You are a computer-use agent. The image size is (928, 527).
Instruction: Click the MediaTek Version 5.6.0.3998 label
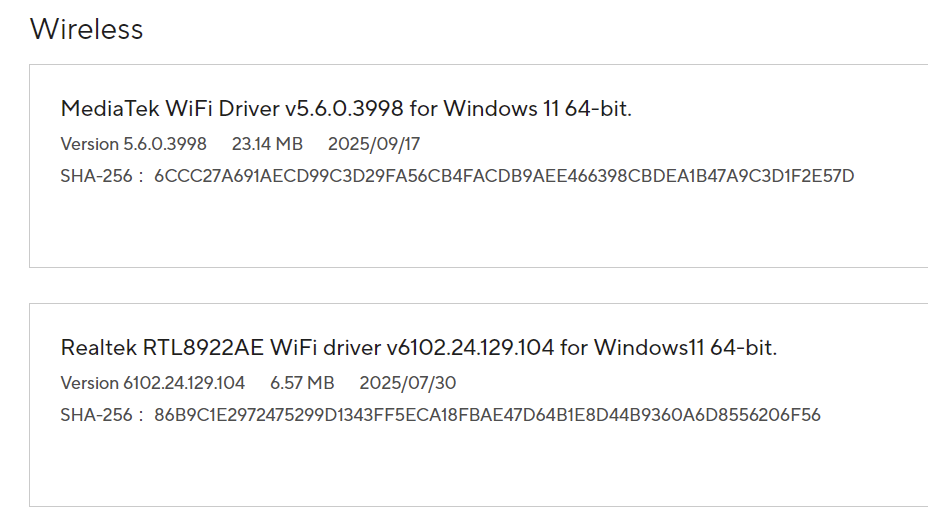click(134, 144)
